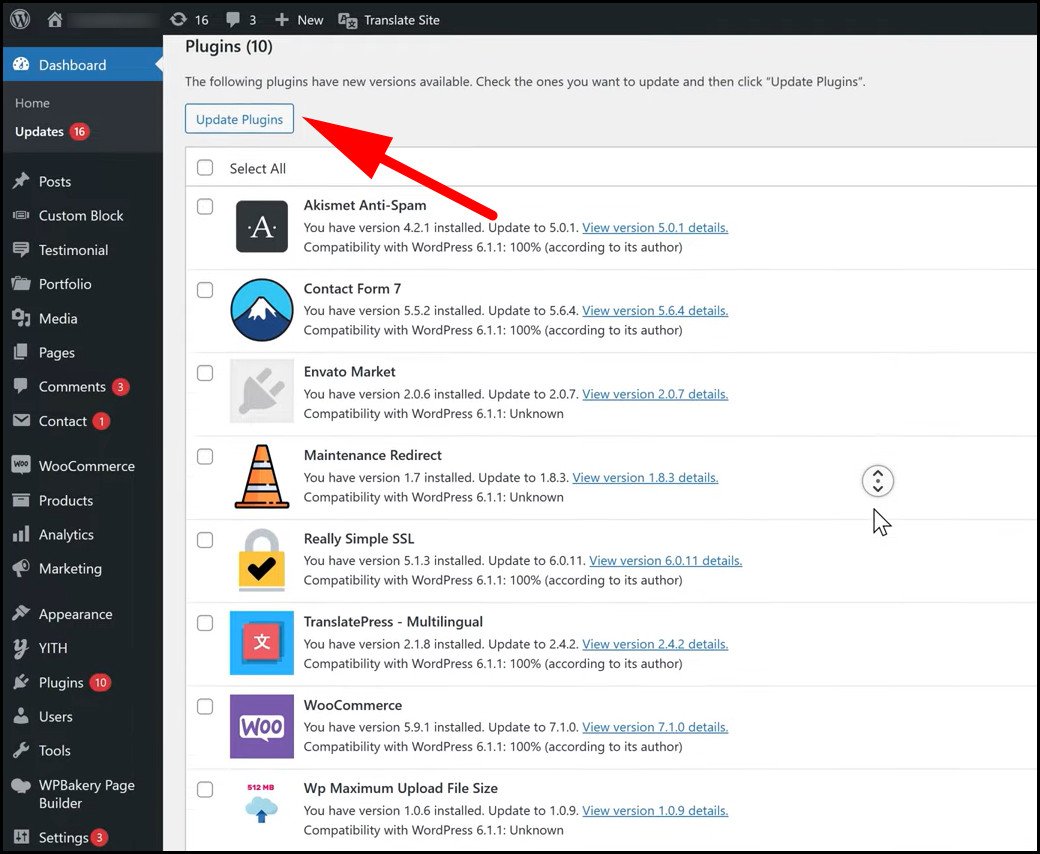
Task: Click the WordPress logo icon
Action: pos(21,19)
